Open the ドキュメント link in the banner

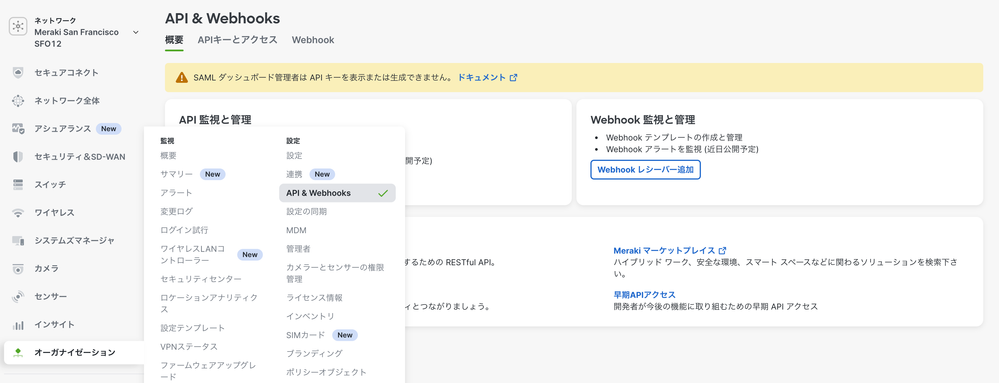click(482, 78)
